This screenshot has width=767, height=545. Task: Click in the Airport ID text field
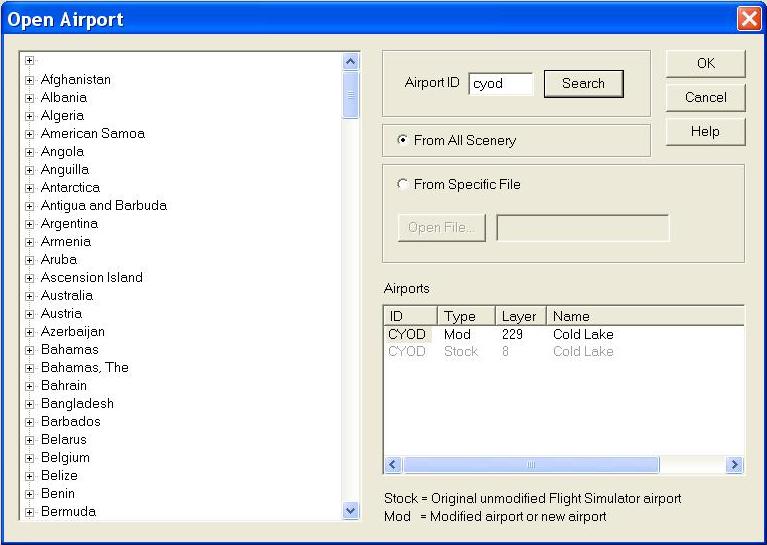(x=500, y=84)
